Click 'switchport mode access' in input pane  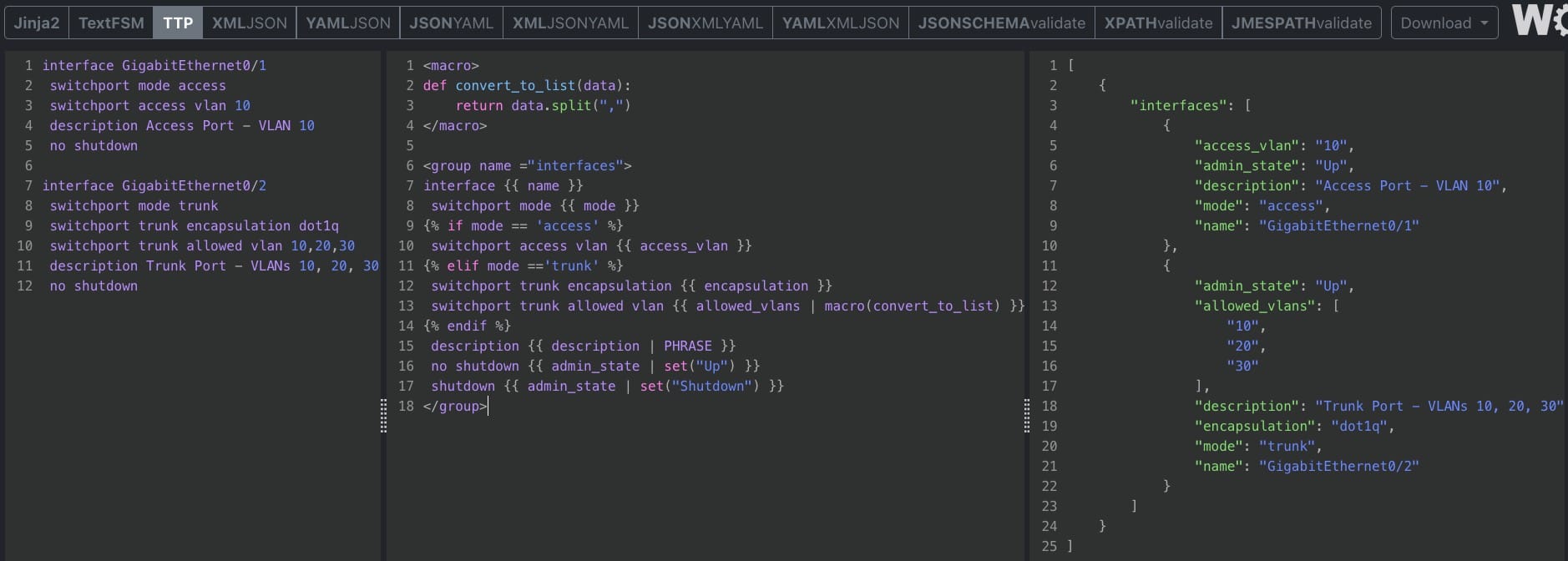click(138, 85)
